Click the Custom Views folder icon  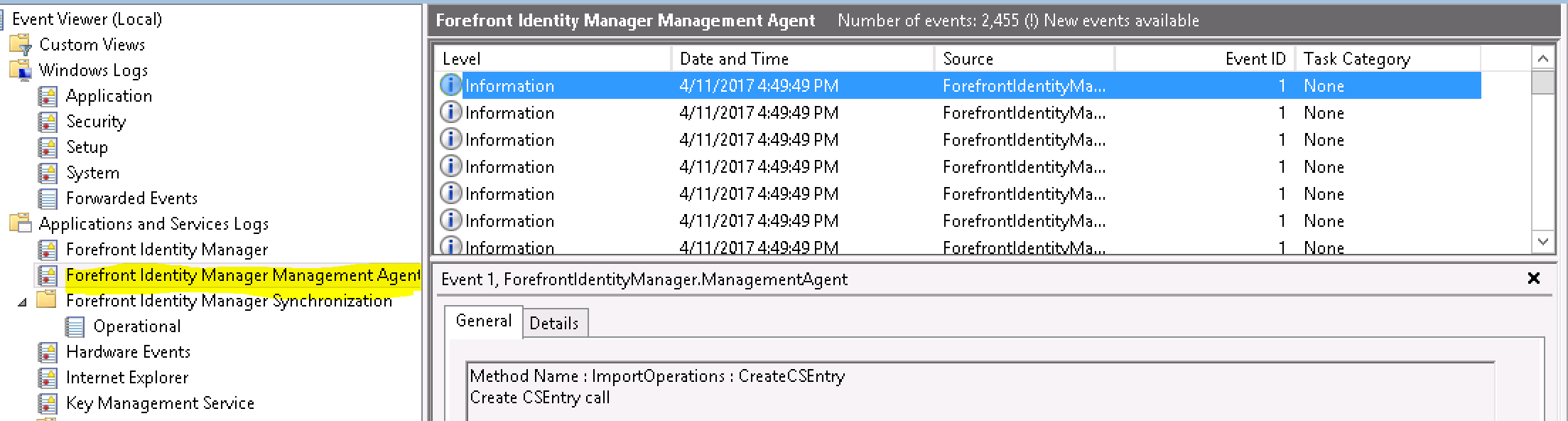click(21, 44)
